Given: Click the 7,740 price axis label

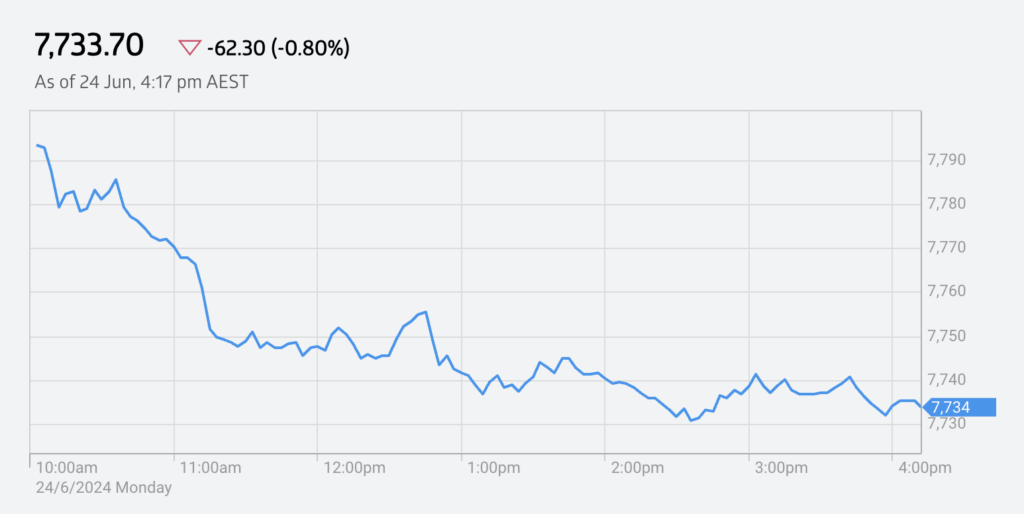Looking at the screenshot, I should [947, 380].
